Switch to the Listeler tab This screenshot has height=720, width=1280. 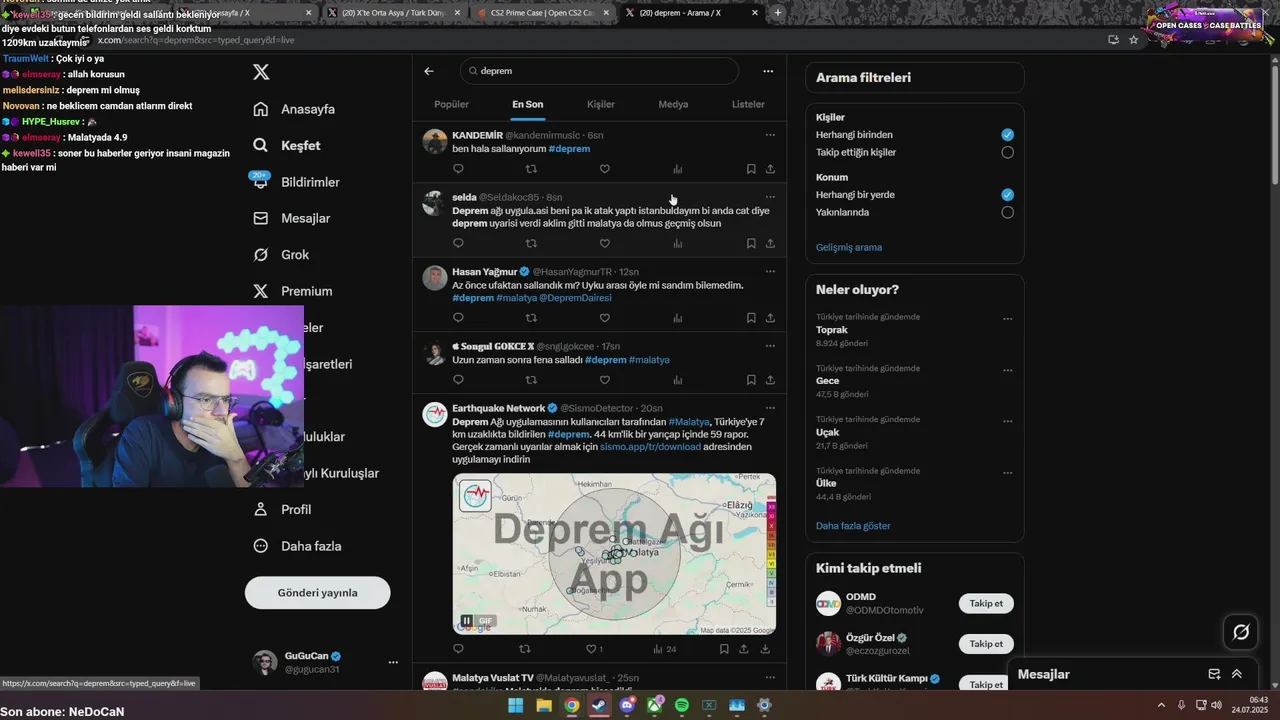748,104
